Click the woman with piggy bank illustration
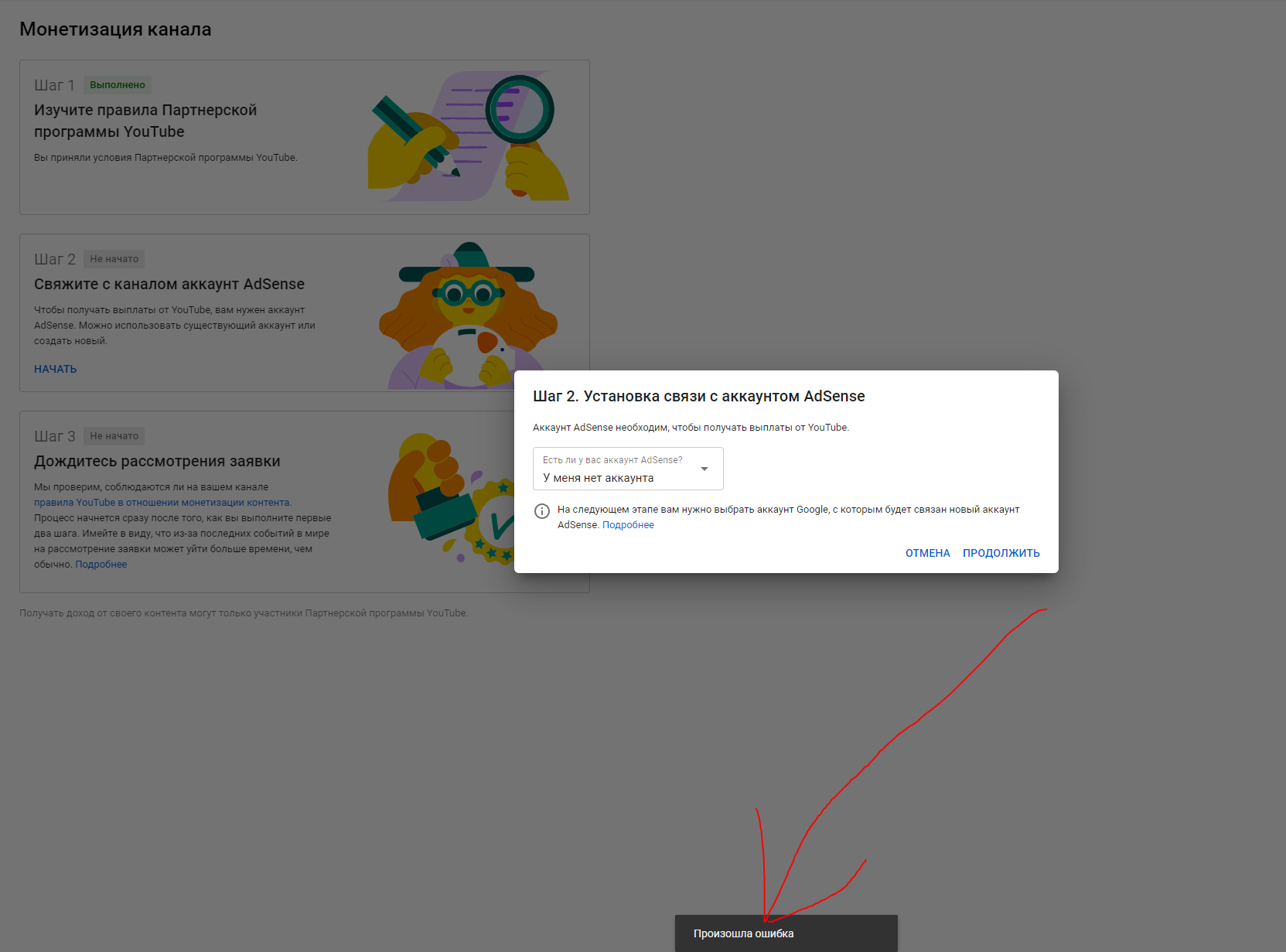The width and height of the screenshot is (1286, 952). pos(468,316)
